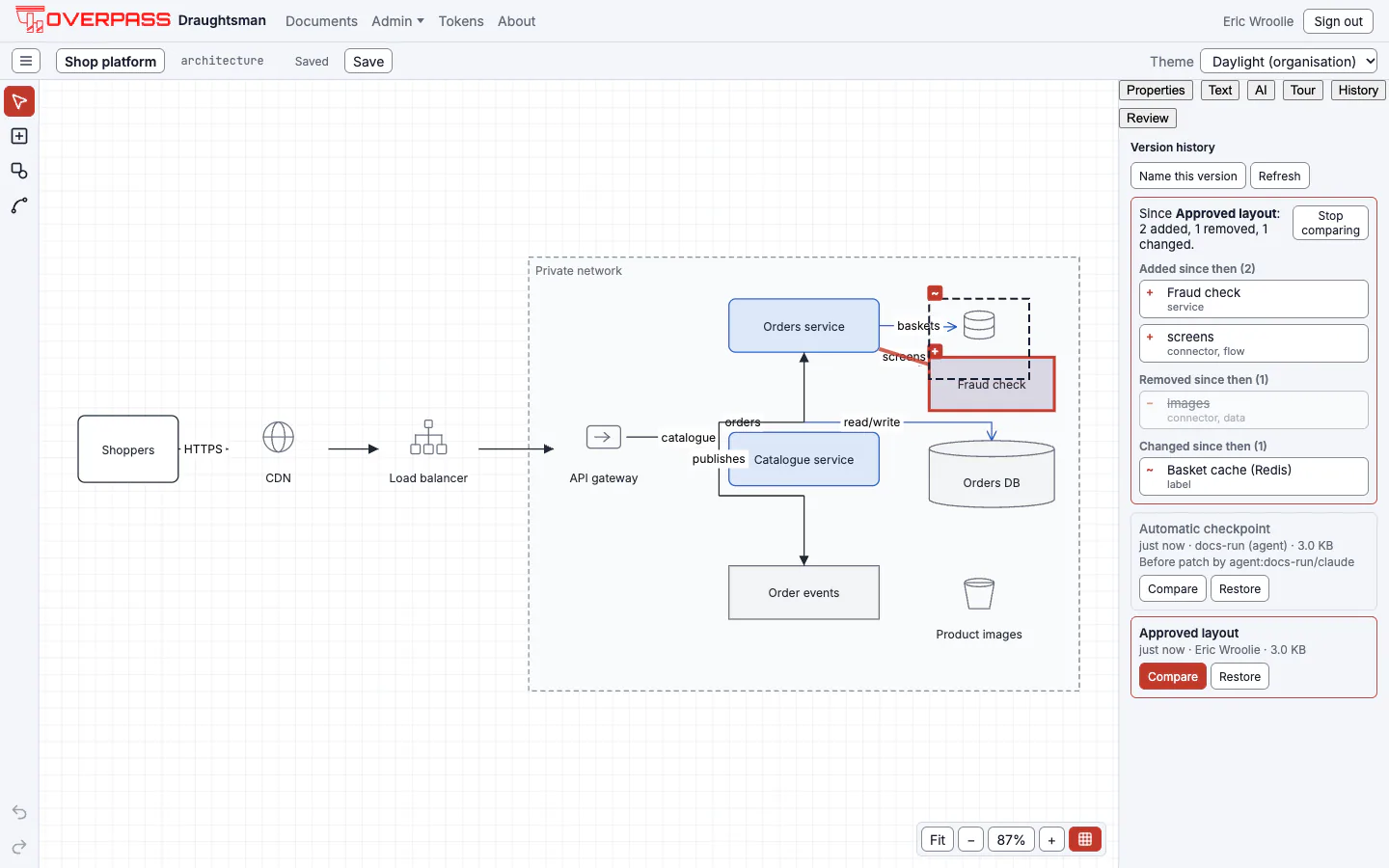Select Fraud check in the added list
Image resolution: width=1389 pixels, height=868 pixels.
point(1254,299)
